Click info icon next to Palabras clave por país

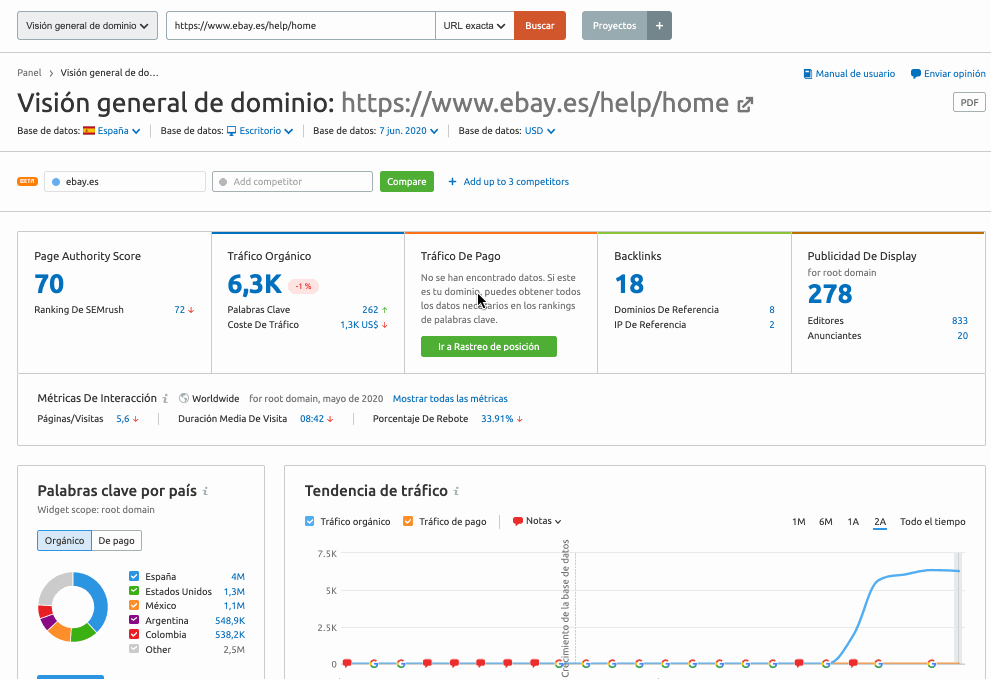tap(205, 491)
